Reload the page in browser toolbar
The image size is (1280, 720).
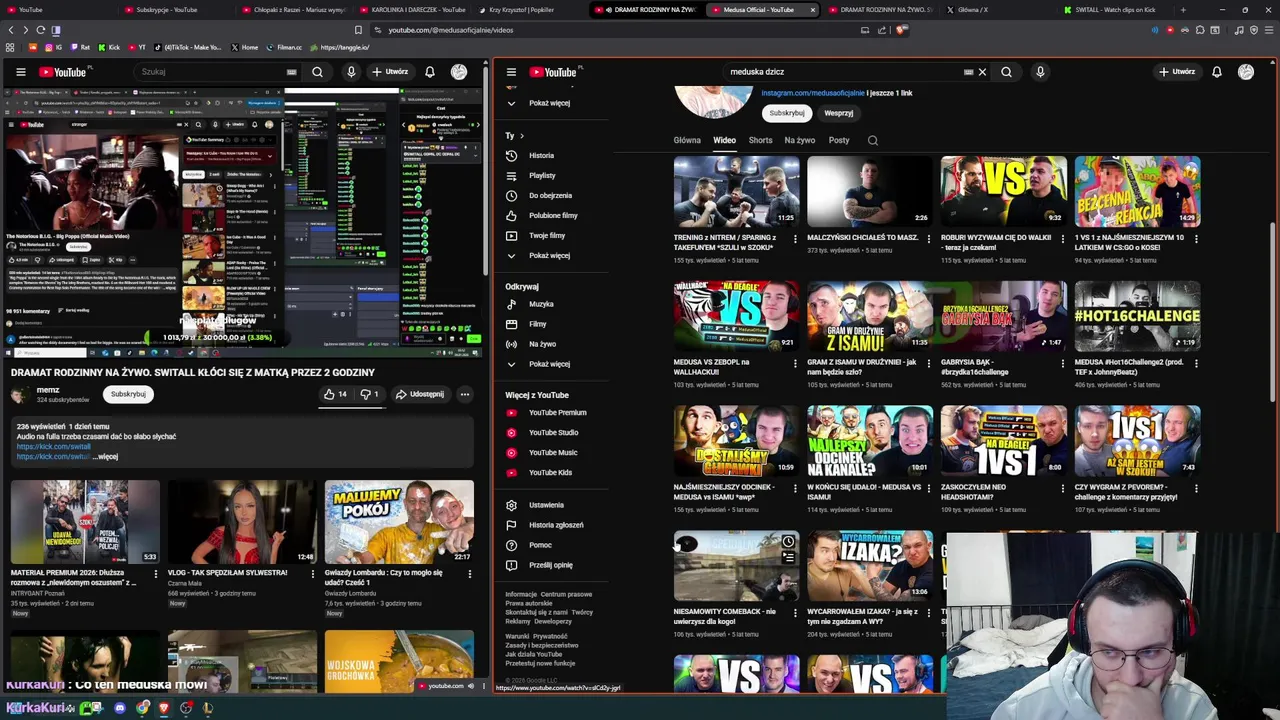[x=40, y=30]
